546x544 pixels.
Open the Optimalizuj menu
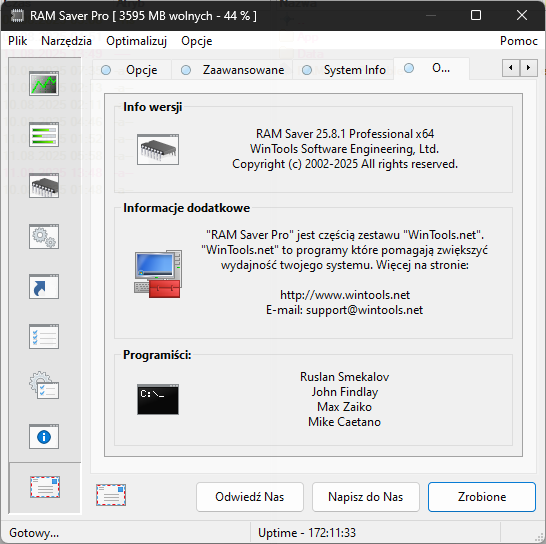click(136, 41)
